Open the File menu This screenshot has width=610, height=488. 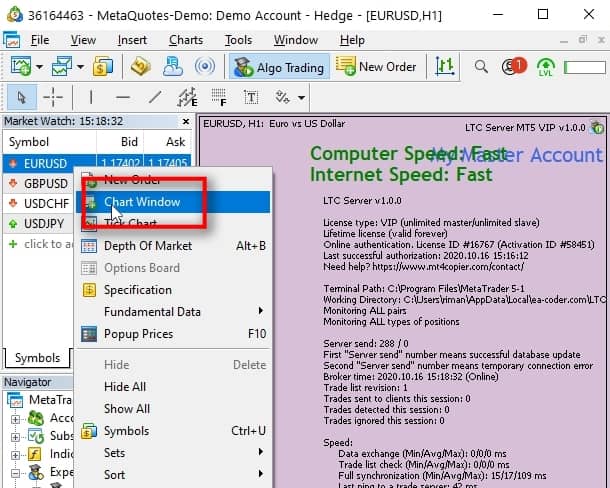point(40,40)
